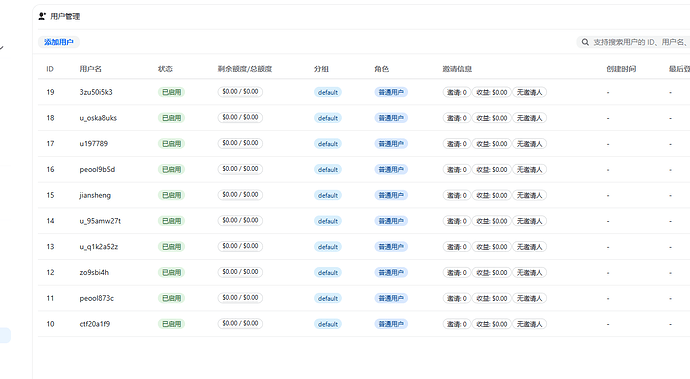Select username 3zu50i5k3
Screen dimensions: 690x379
coord(96,92)
